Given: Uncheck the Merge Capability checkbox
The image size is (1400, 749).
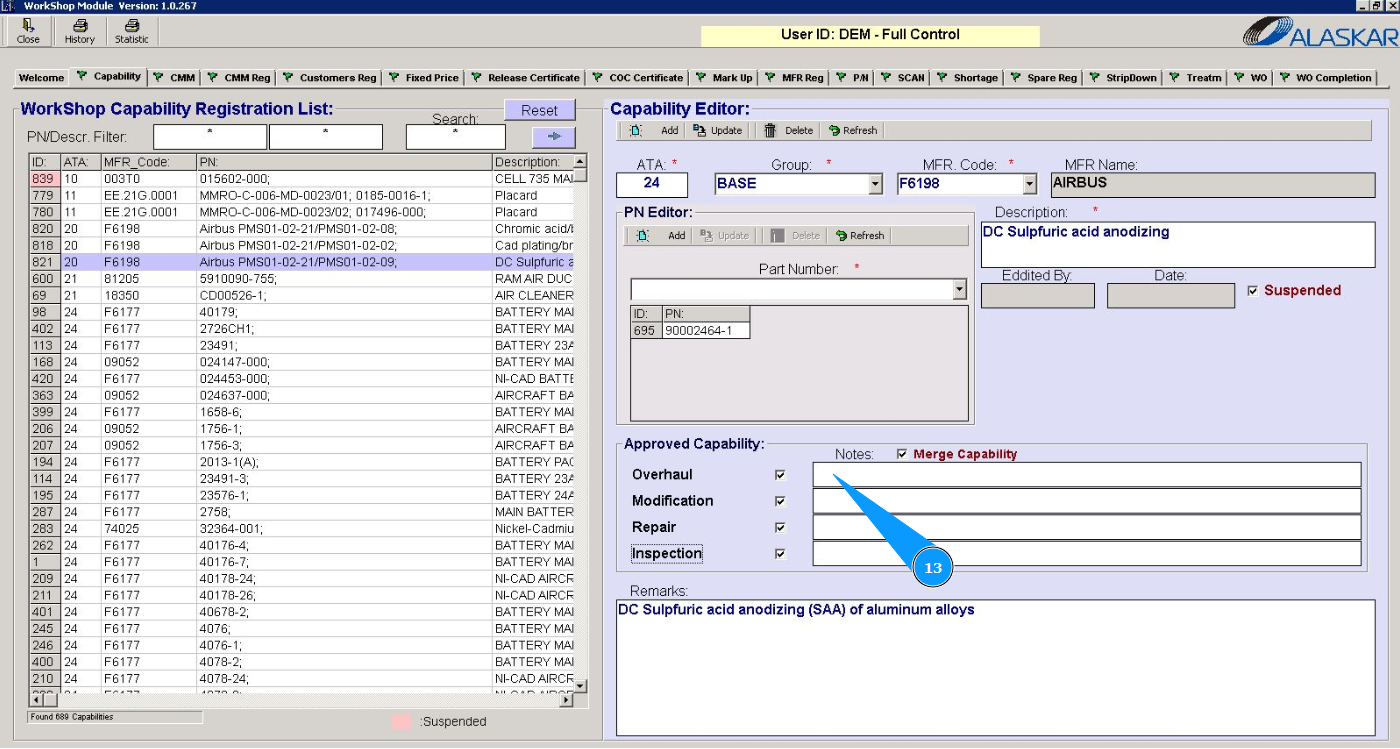Looking at the screenshot, I should coord(902,454).
